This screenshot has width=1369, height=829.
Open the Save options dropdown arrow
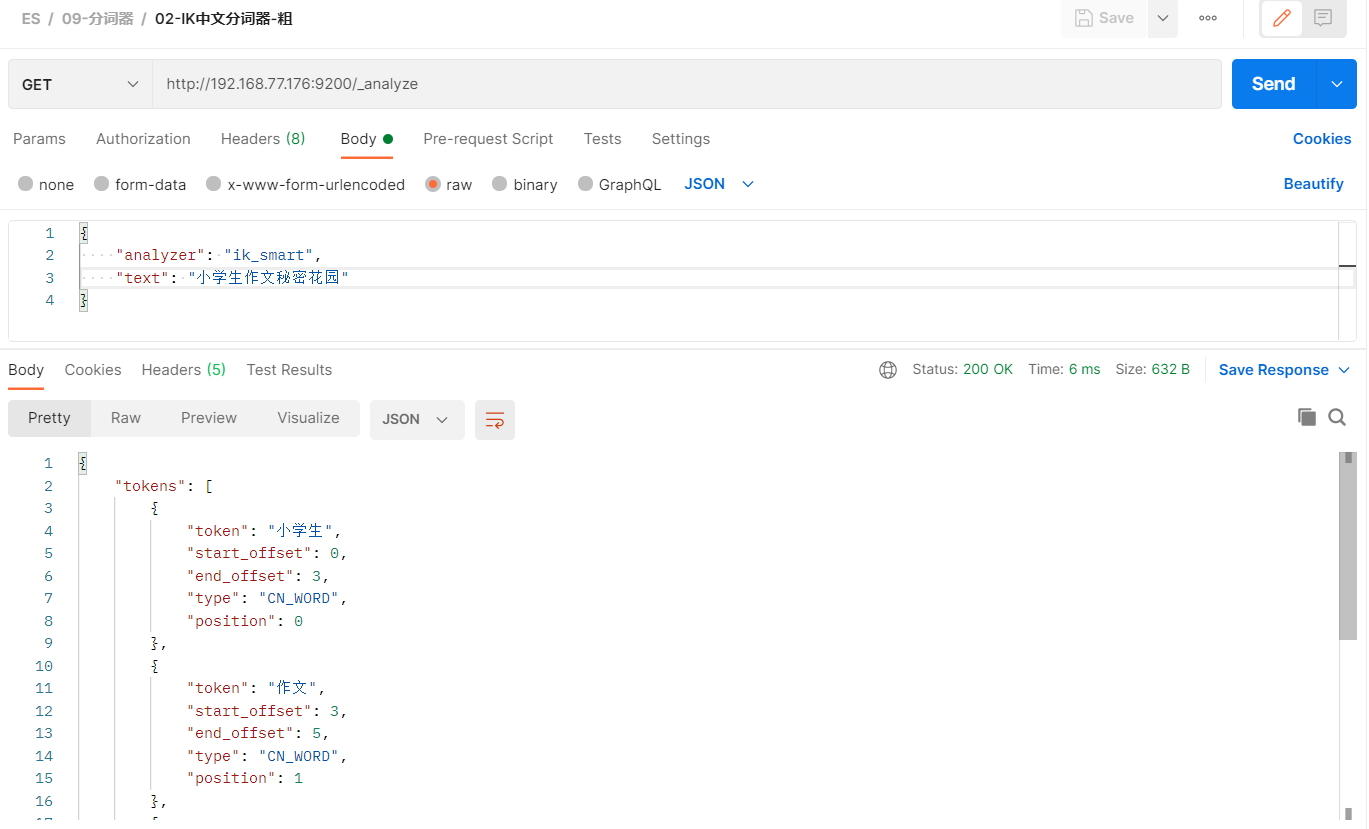[x=1163, y=18]
